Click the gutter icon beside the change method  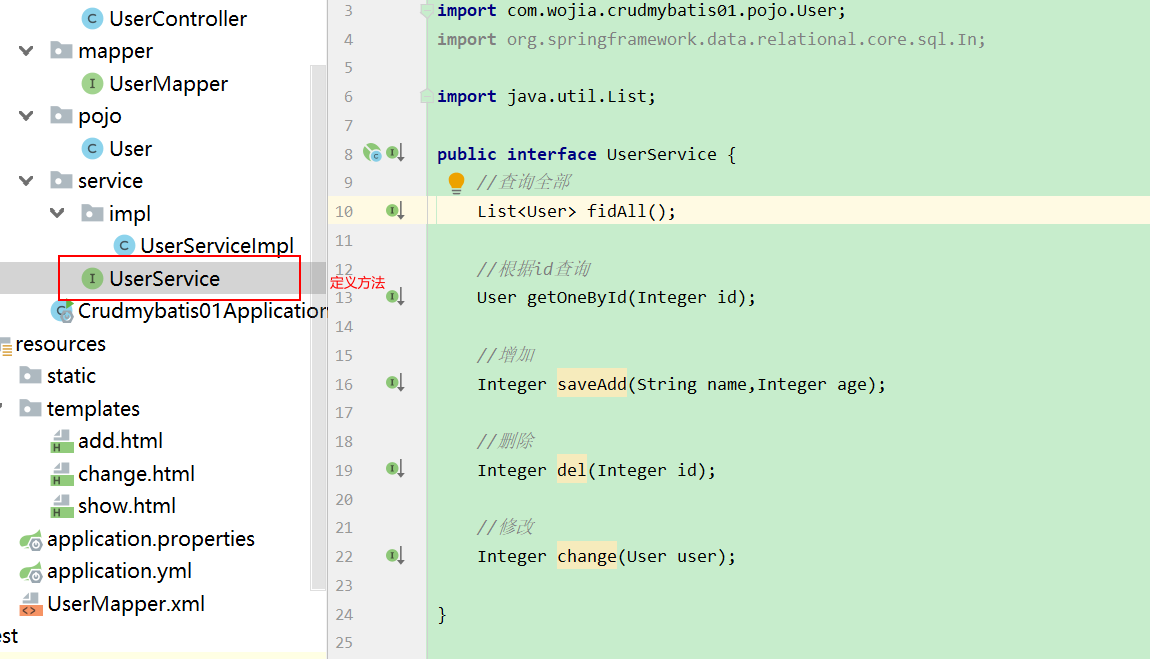pos(395,556)
